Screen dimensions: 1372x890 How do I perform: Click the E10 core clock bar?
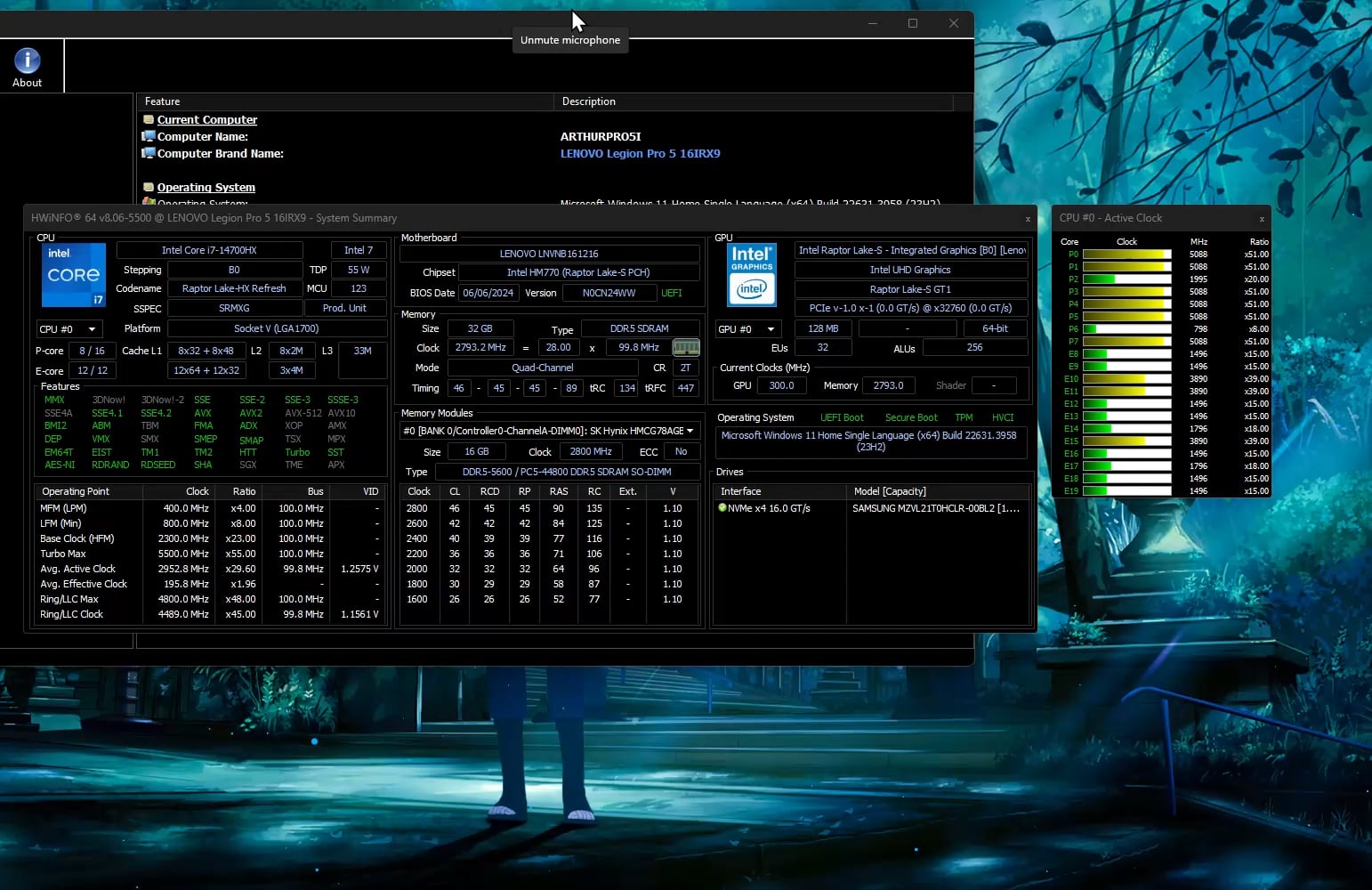click(x=1126, y=379)
